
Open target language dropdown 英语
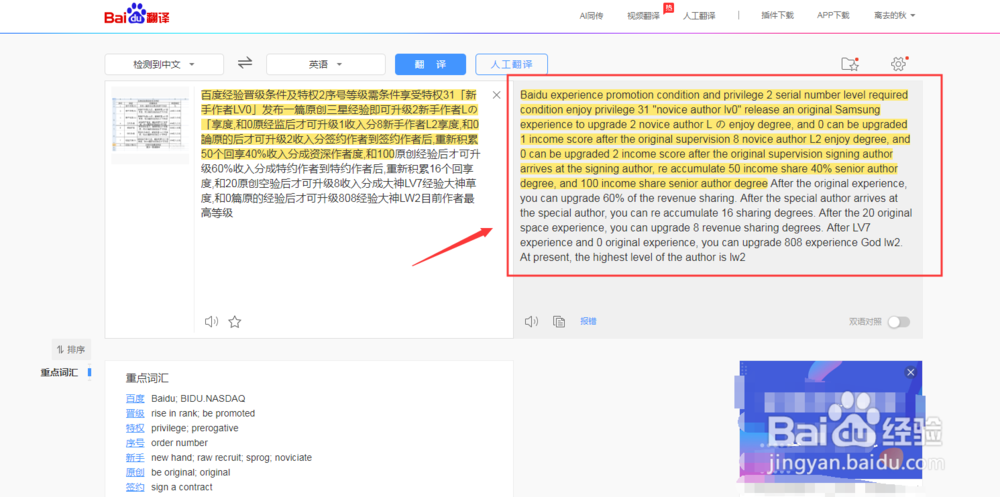326,64
